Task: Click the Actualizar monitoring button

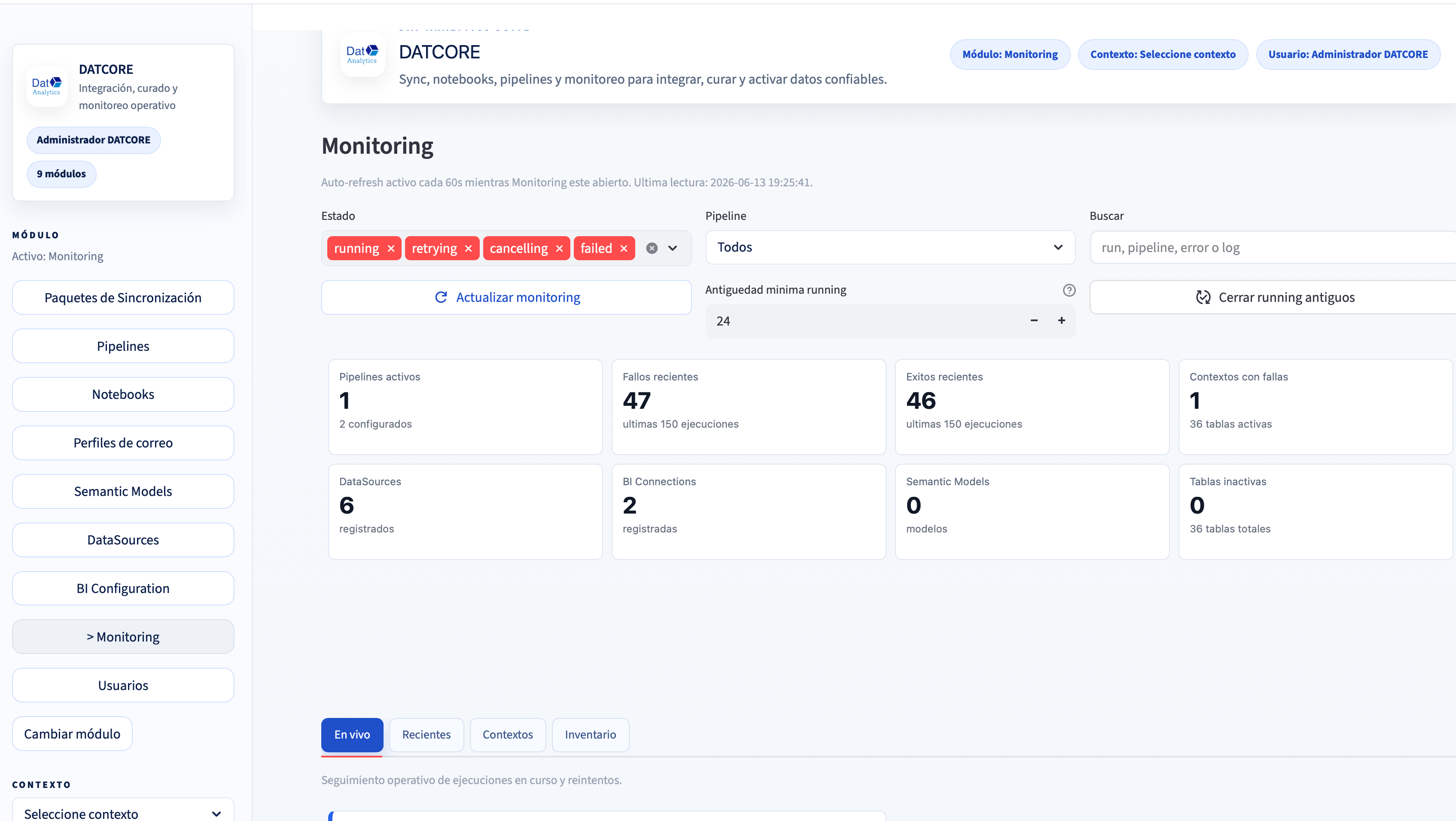Action: click(x=506, y=297)
